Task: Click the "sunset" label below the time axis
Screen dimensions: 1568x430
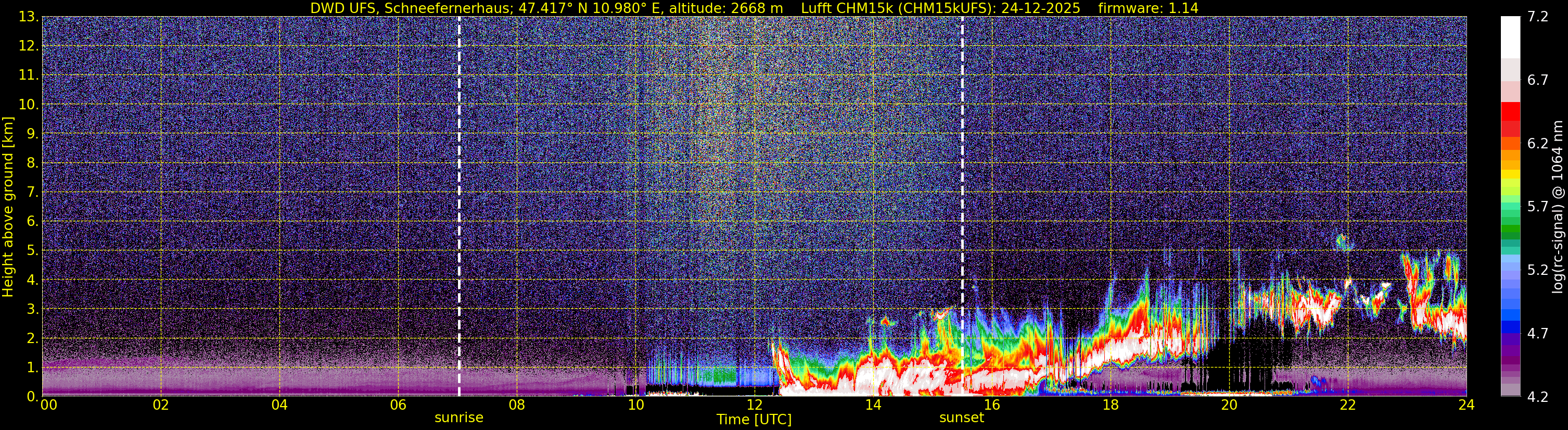Action: pyautogui.click(x=962, y=418)
